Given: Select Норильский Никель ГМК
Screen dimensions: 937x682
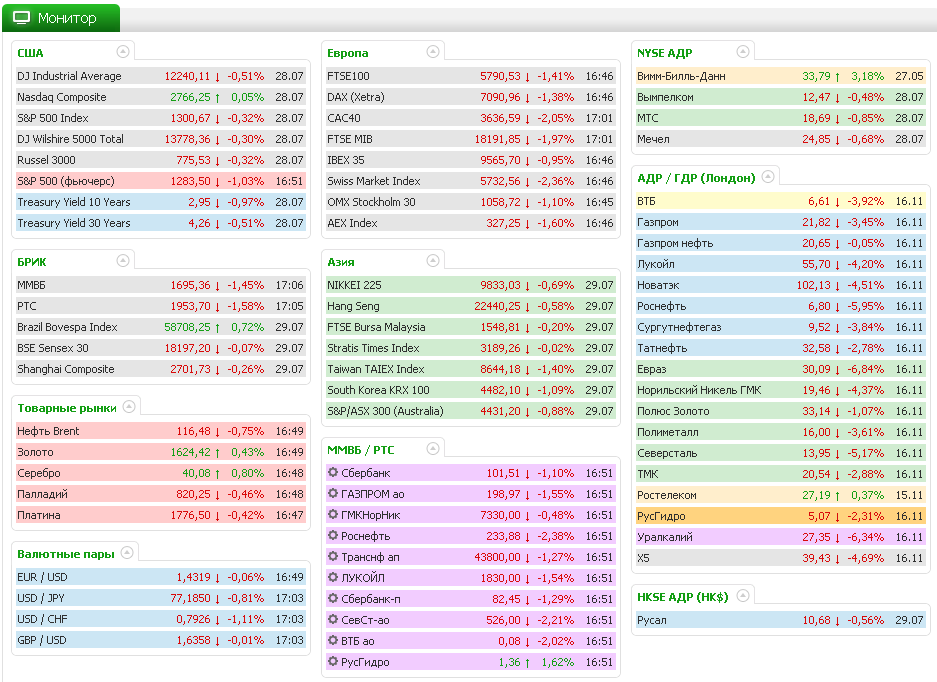Looking at the screenshot, I should 780,390.
